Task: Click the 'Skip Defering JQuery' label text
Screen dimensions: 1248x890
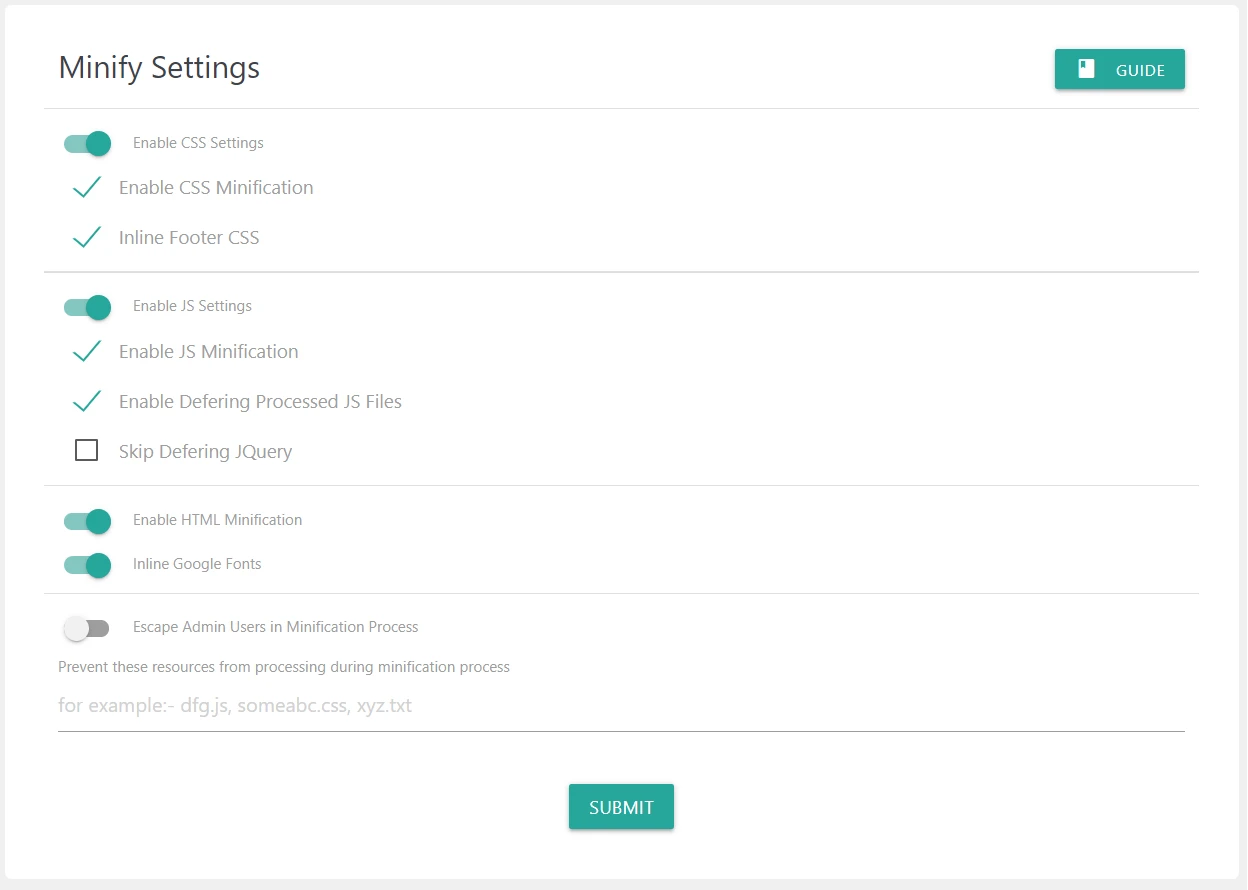Action: tap(205, 452)
